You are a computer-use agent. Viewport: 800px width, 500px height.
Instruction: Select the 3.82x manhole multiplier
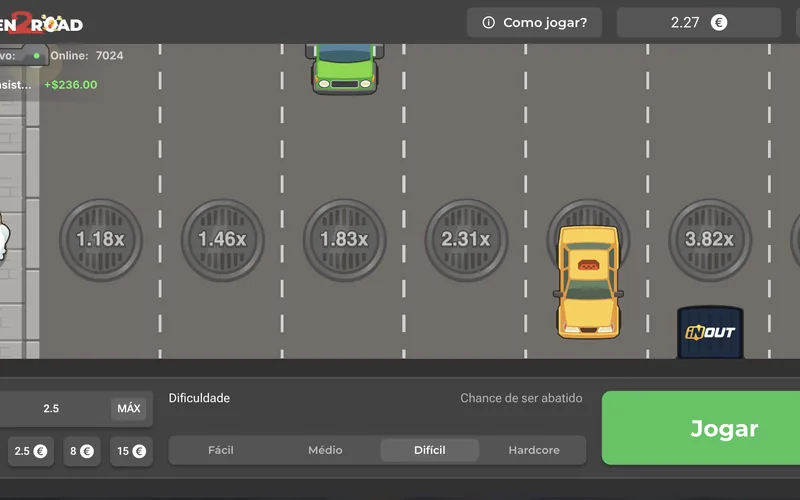click(x=710, y=239)
